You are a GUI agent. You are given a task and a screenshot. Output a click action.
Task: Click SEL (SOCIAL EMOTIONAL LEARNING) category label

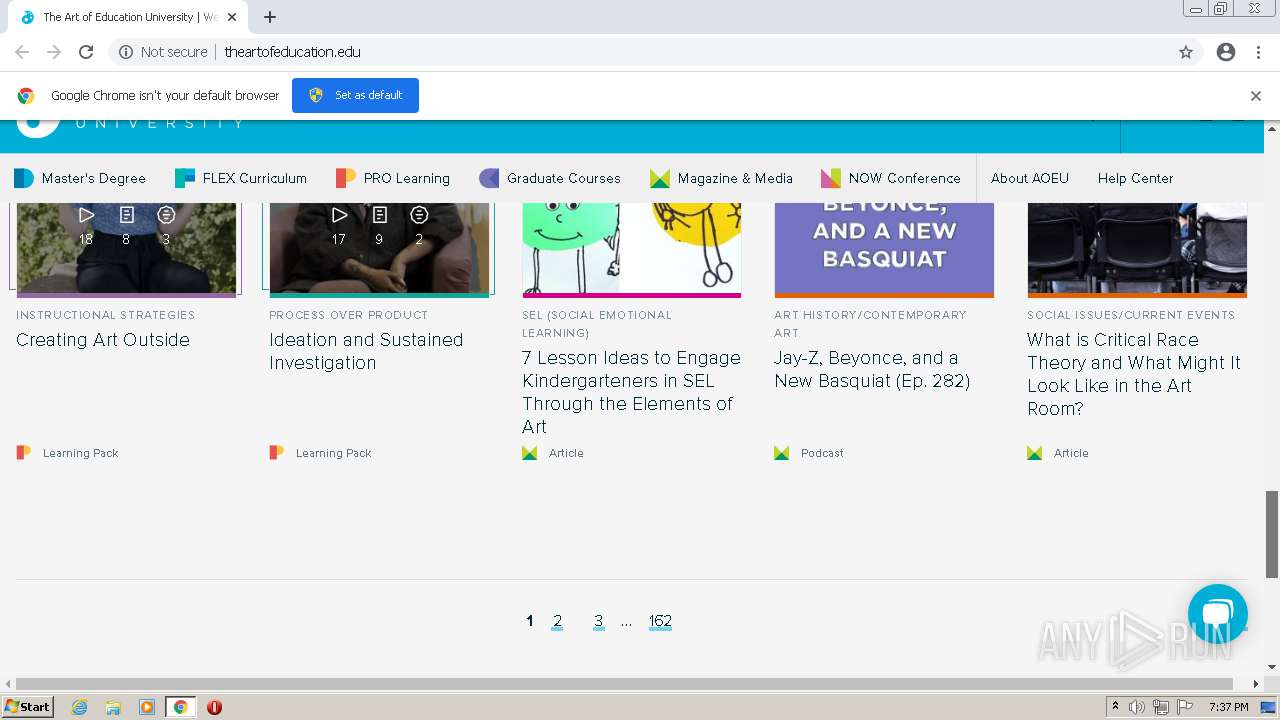[x=597, y=324]
